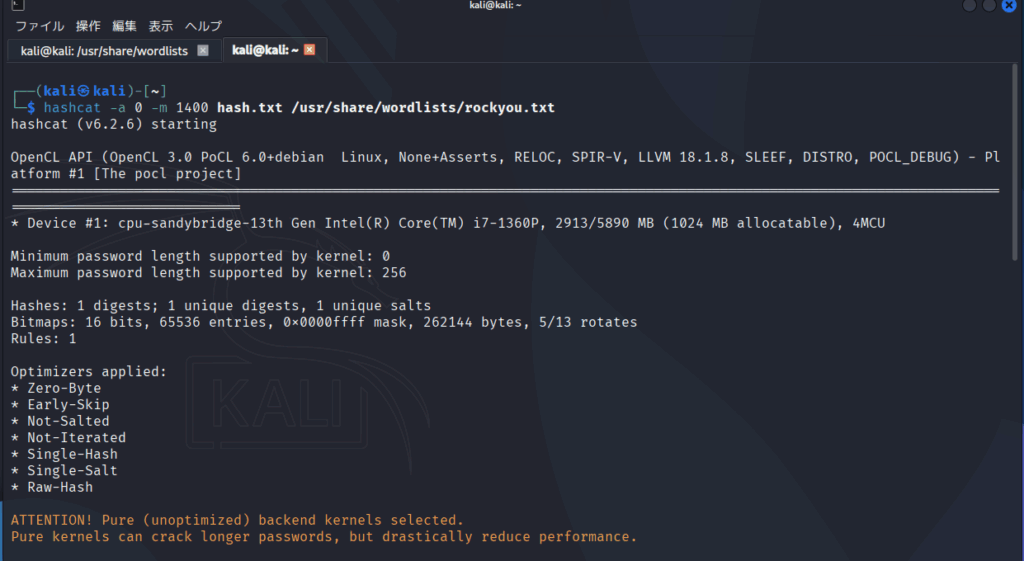The image size is (1024, 561).
Task: Close the terminal window with the blue X
Action: 1009,6
